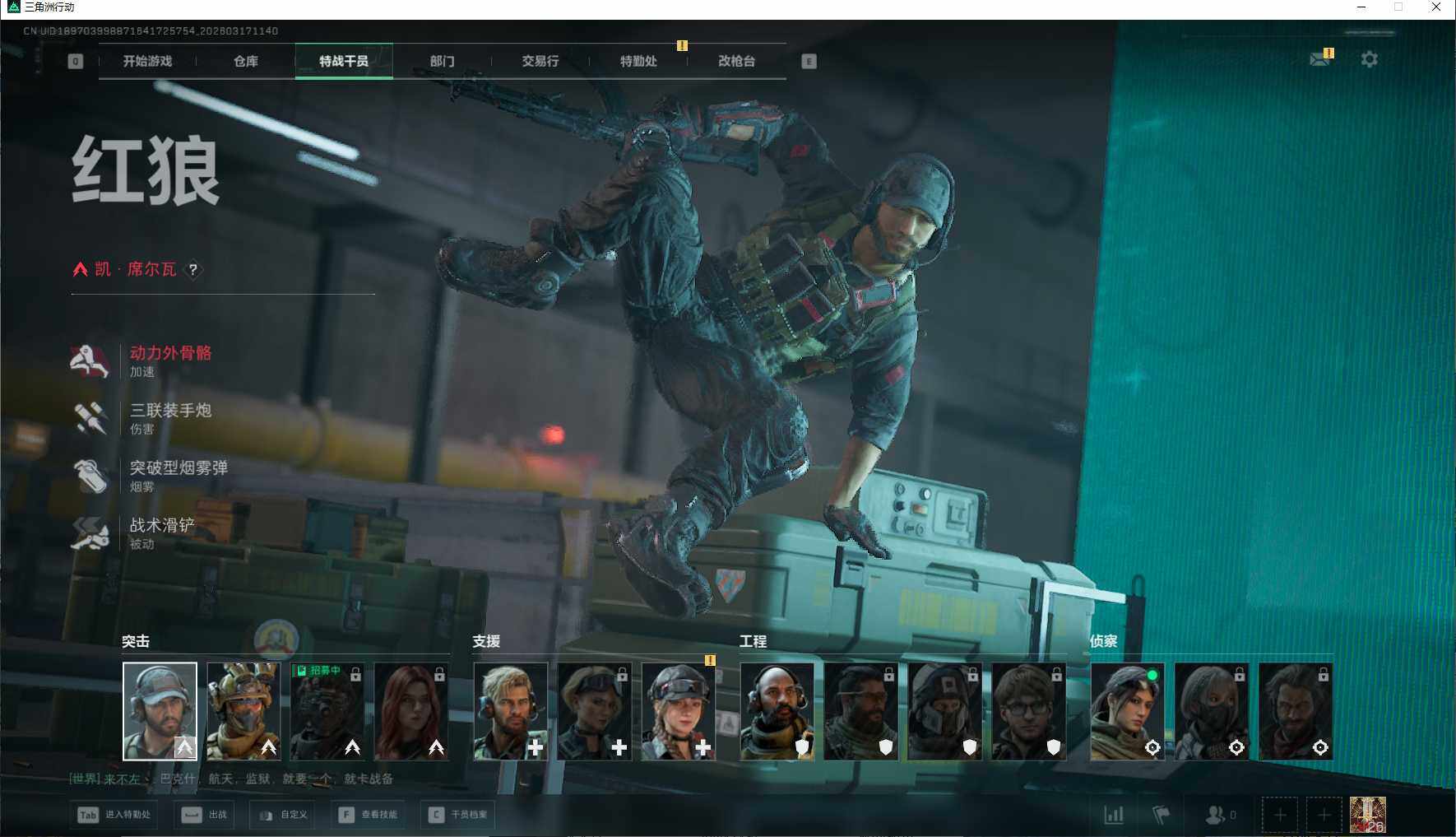Click the first empty squad slot plus

click(1280, 815)
